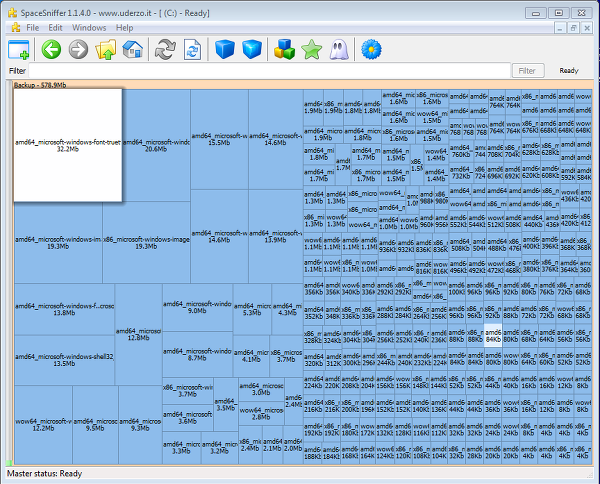Click into the Filter text field
The width and height of the screenshot is (600, 484).
269,70
